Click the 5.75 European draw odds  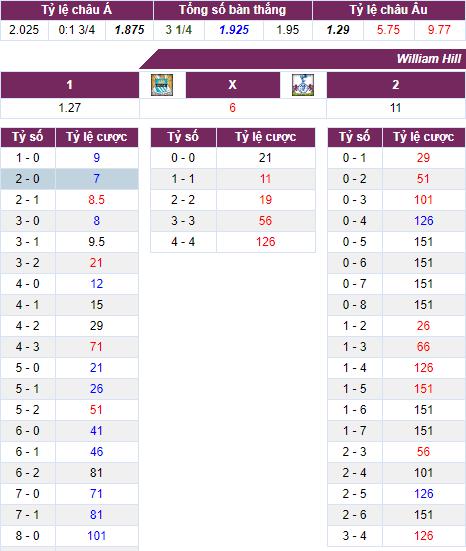[388, 30]
